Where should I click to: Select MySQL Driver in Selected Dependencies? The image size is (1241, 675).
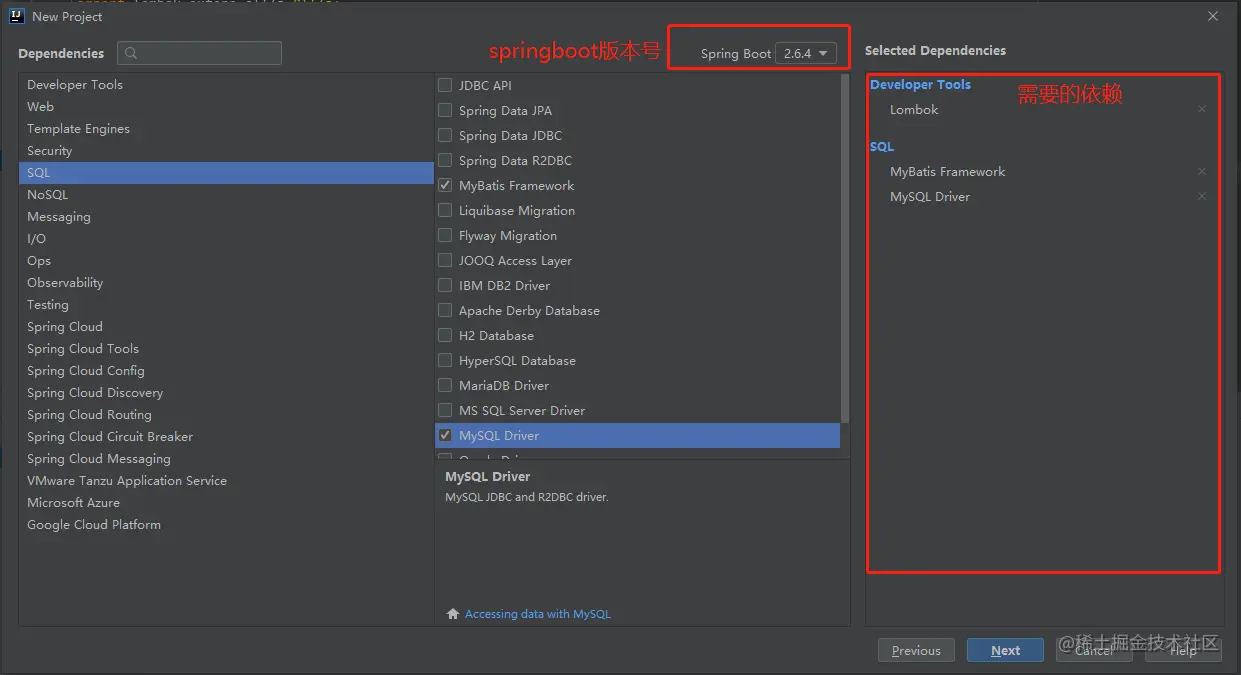(x=930, y=196)
